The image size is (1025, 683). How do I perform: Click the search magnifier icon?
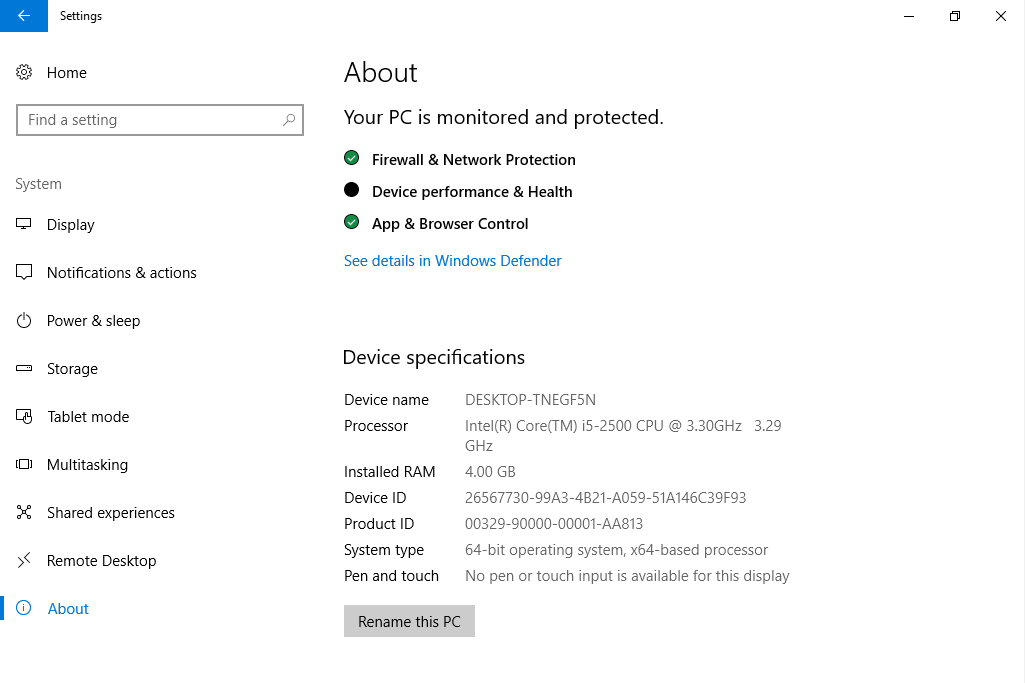(289, 120)
